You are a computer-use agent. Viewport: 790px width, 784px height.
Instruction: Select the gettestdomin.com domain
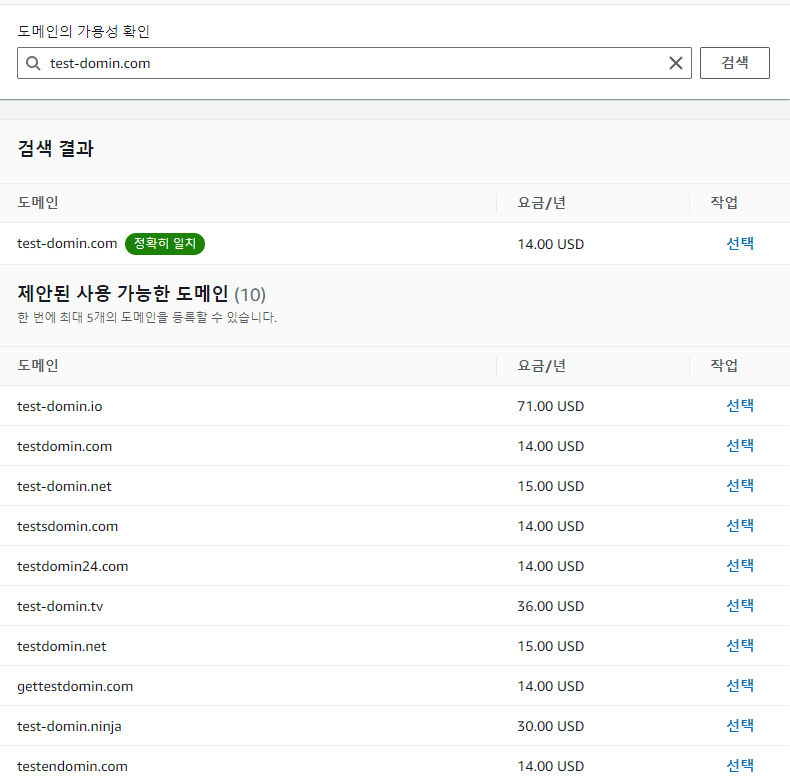tap(740, 686)
